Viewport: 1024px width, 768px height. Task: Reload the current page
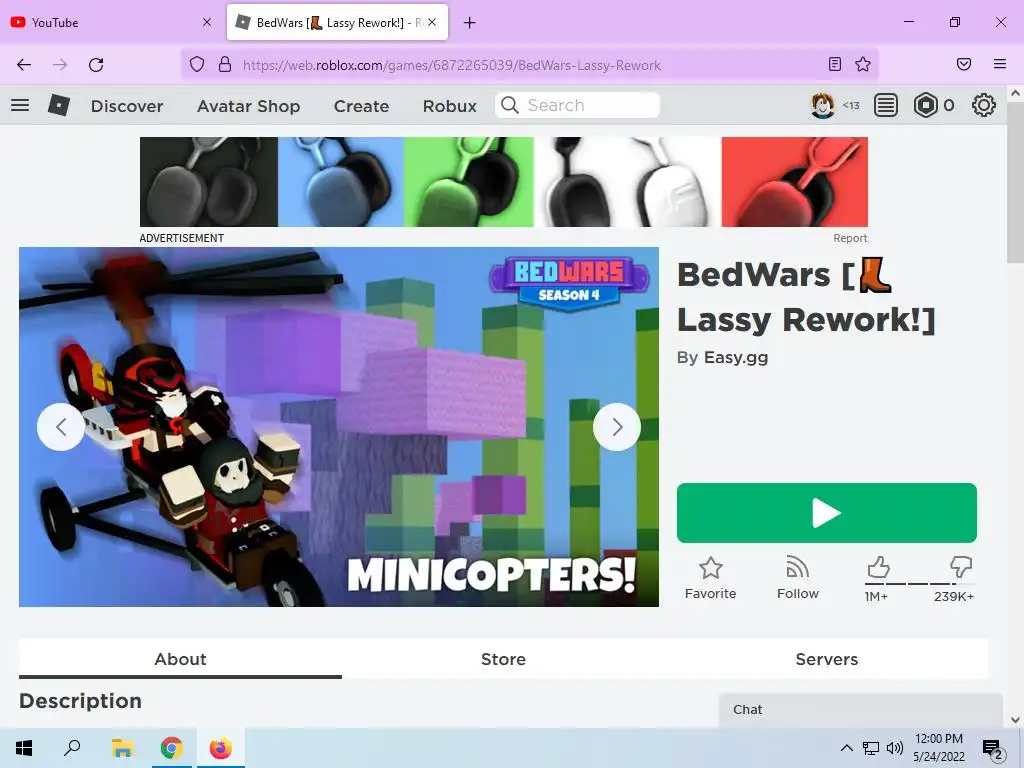click(96, 65)
